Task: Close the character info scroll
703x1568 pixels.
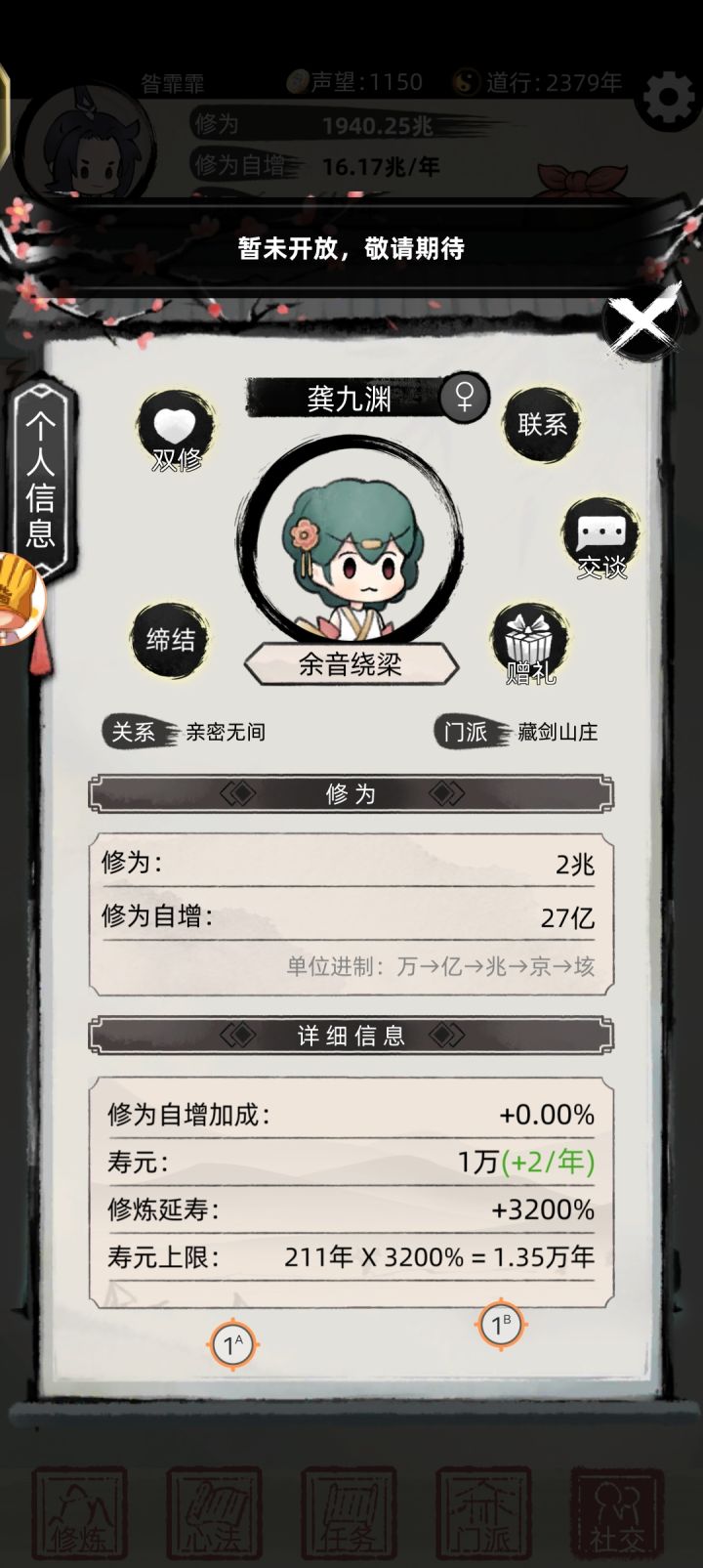Action: (x=642, y=319)
